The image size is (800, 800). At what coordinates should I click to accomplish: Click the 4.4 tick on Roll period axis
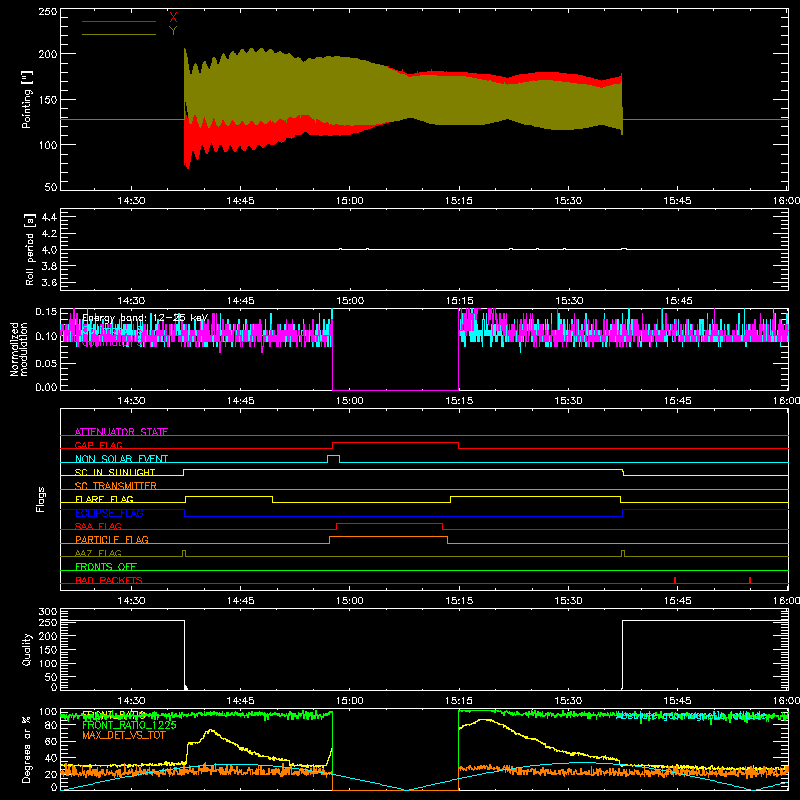pos(49,217)
